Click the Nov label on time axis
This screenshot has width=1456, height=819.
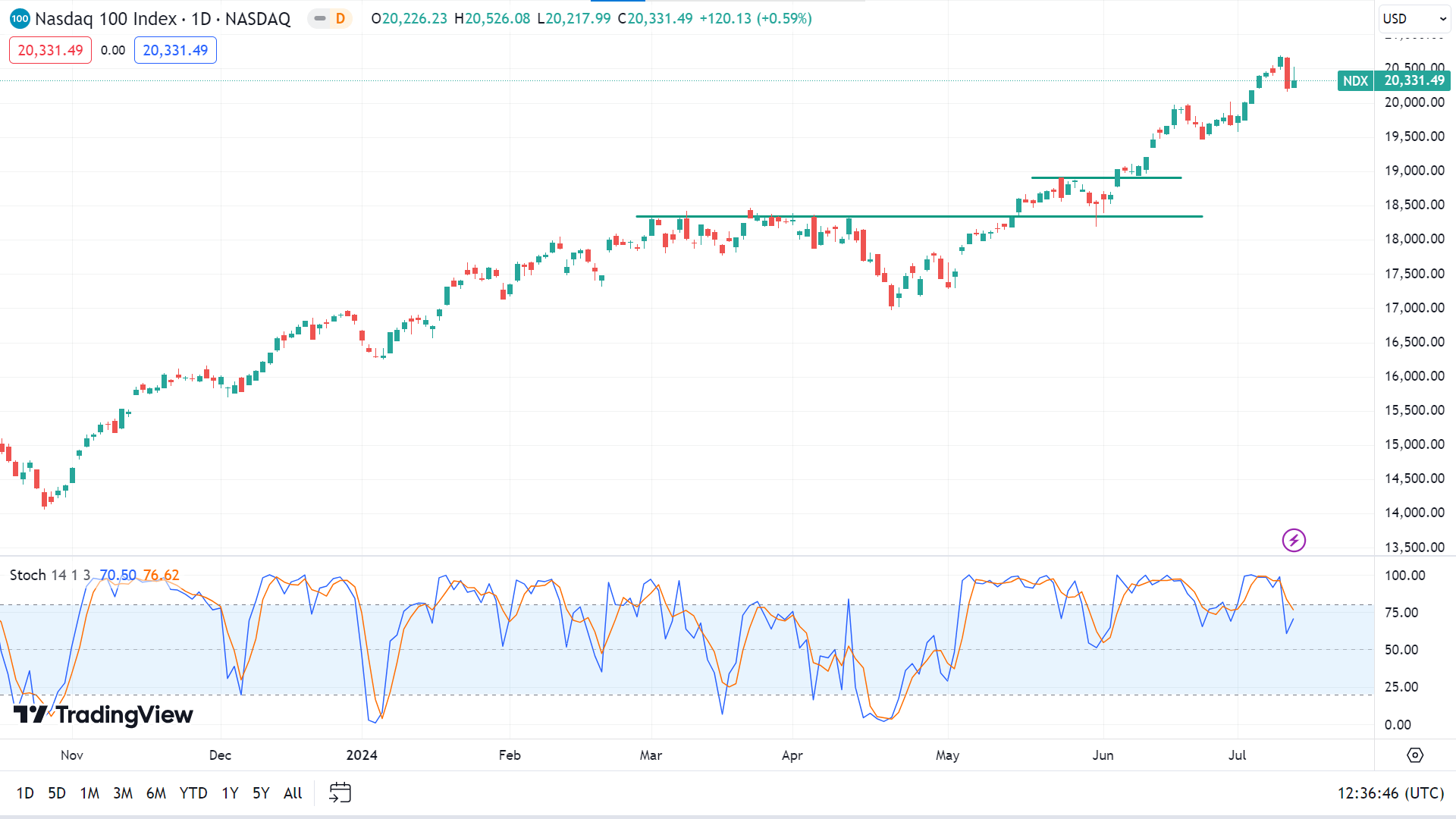tap(72, 755)
